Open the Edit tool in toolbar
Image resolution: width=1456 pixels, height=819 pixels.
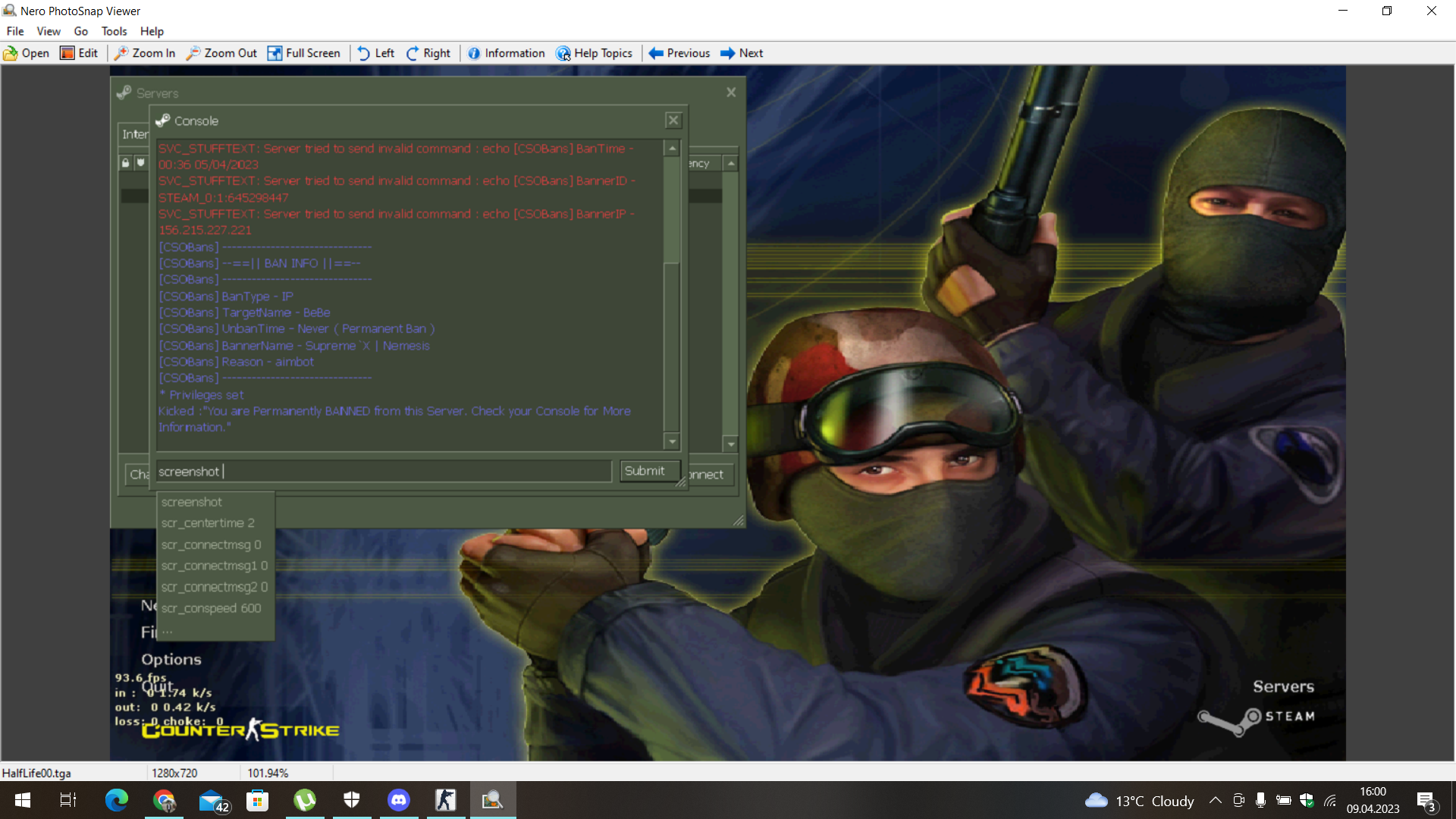(79, 53)
